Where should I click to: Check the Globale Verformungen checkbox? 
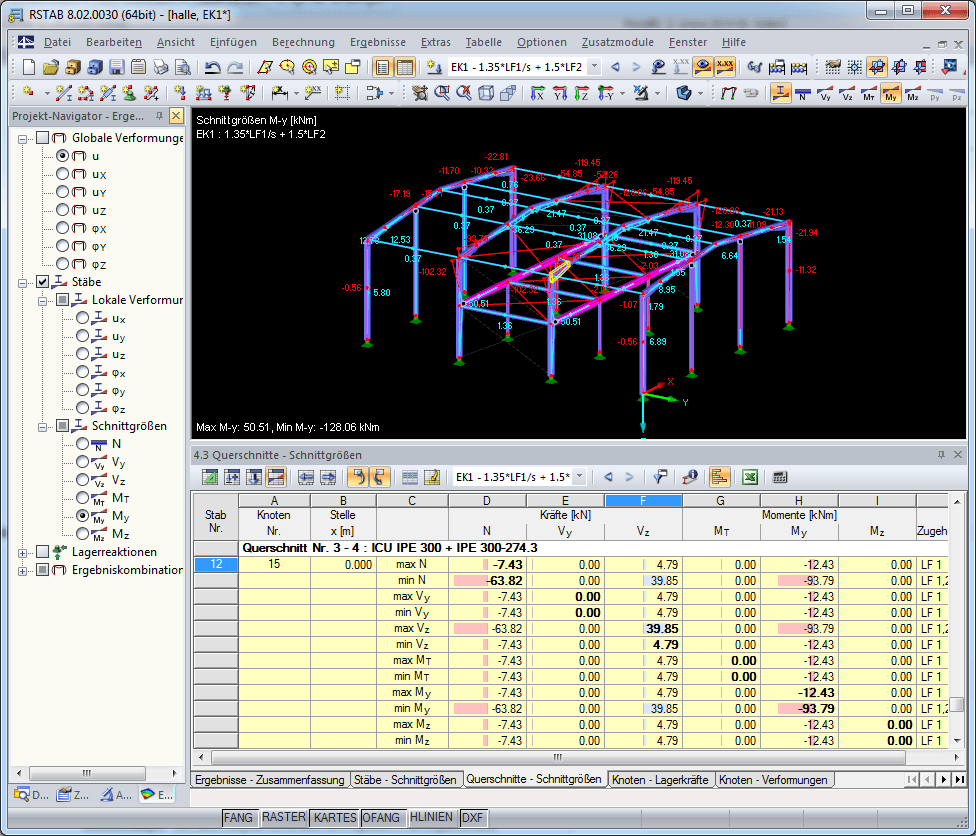click(x=42, y=138)
